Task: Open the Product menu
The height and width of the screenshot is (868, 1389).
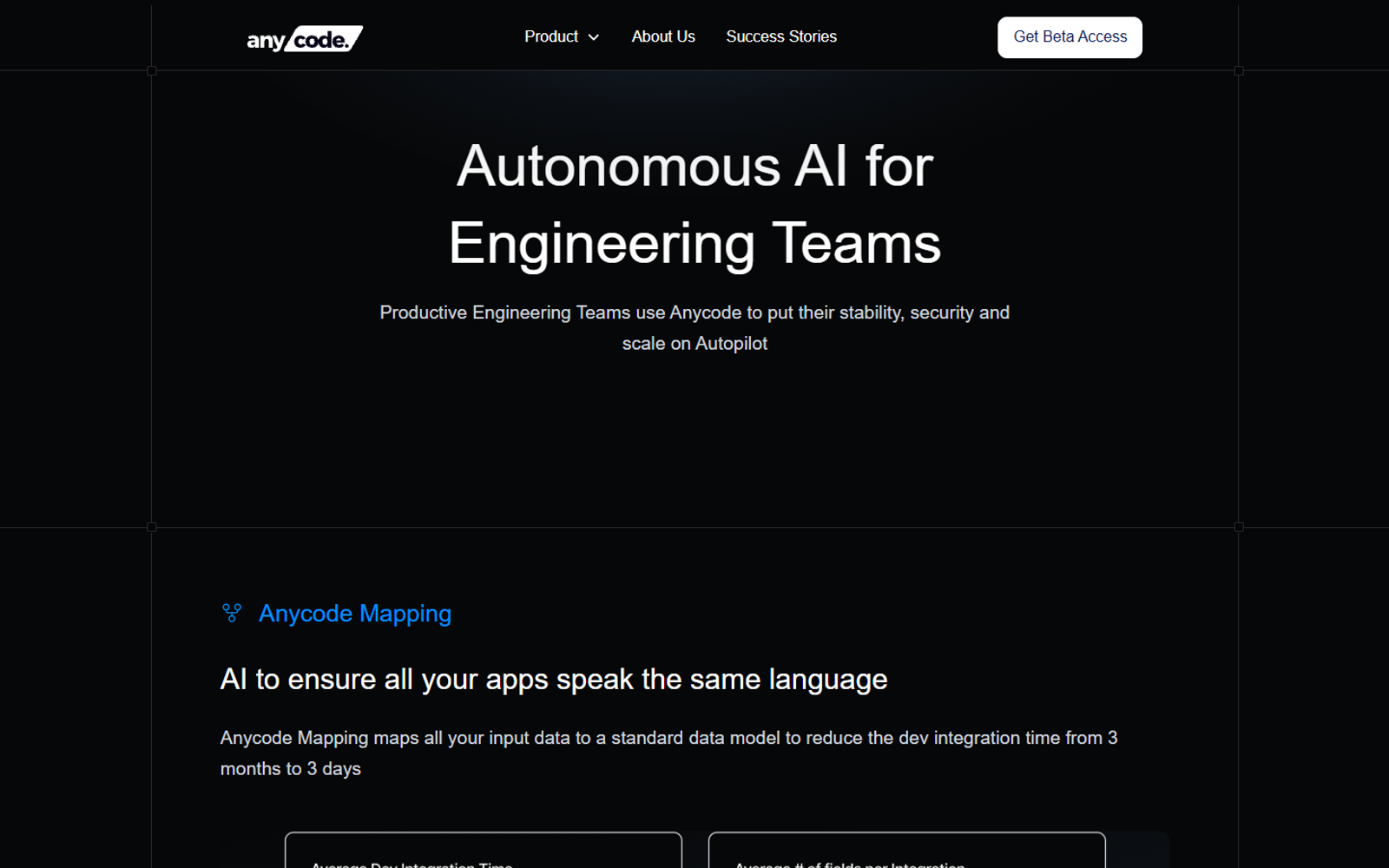Action: pyautogui.click(x=562, y=36)
